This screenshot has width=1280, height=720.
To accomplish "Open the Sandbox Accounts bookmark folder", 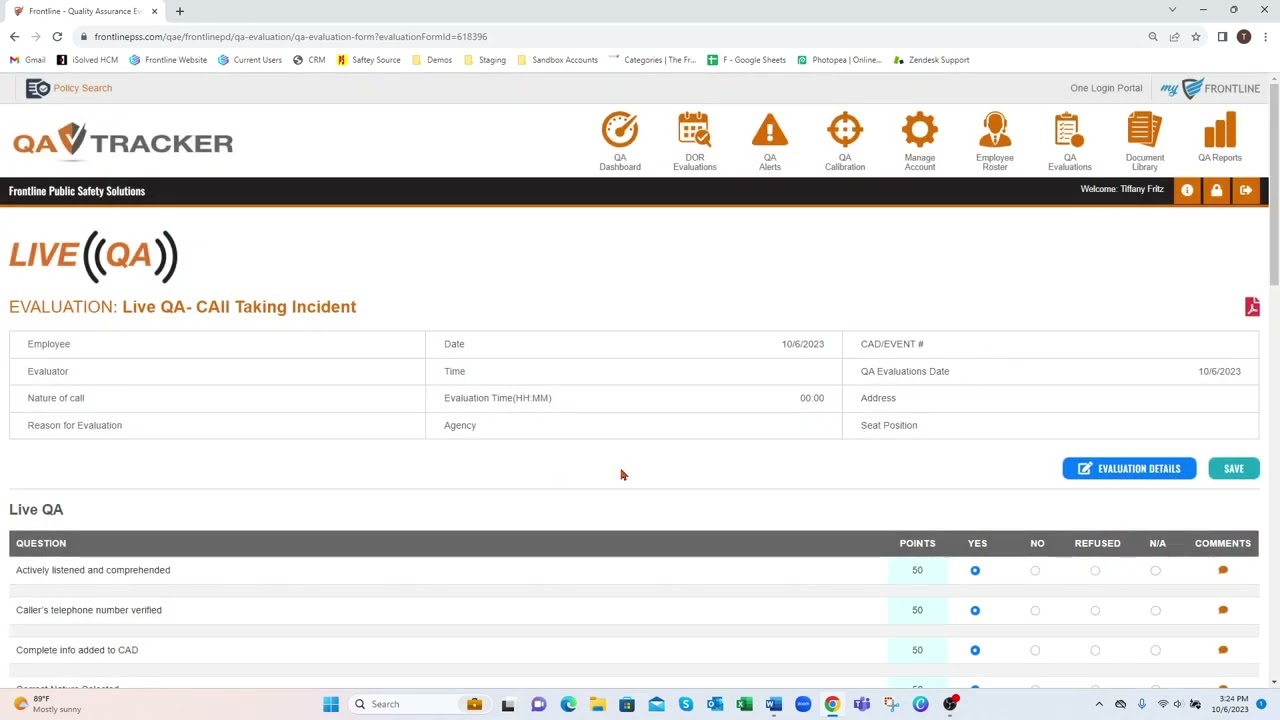I will [x=557, y=60].
